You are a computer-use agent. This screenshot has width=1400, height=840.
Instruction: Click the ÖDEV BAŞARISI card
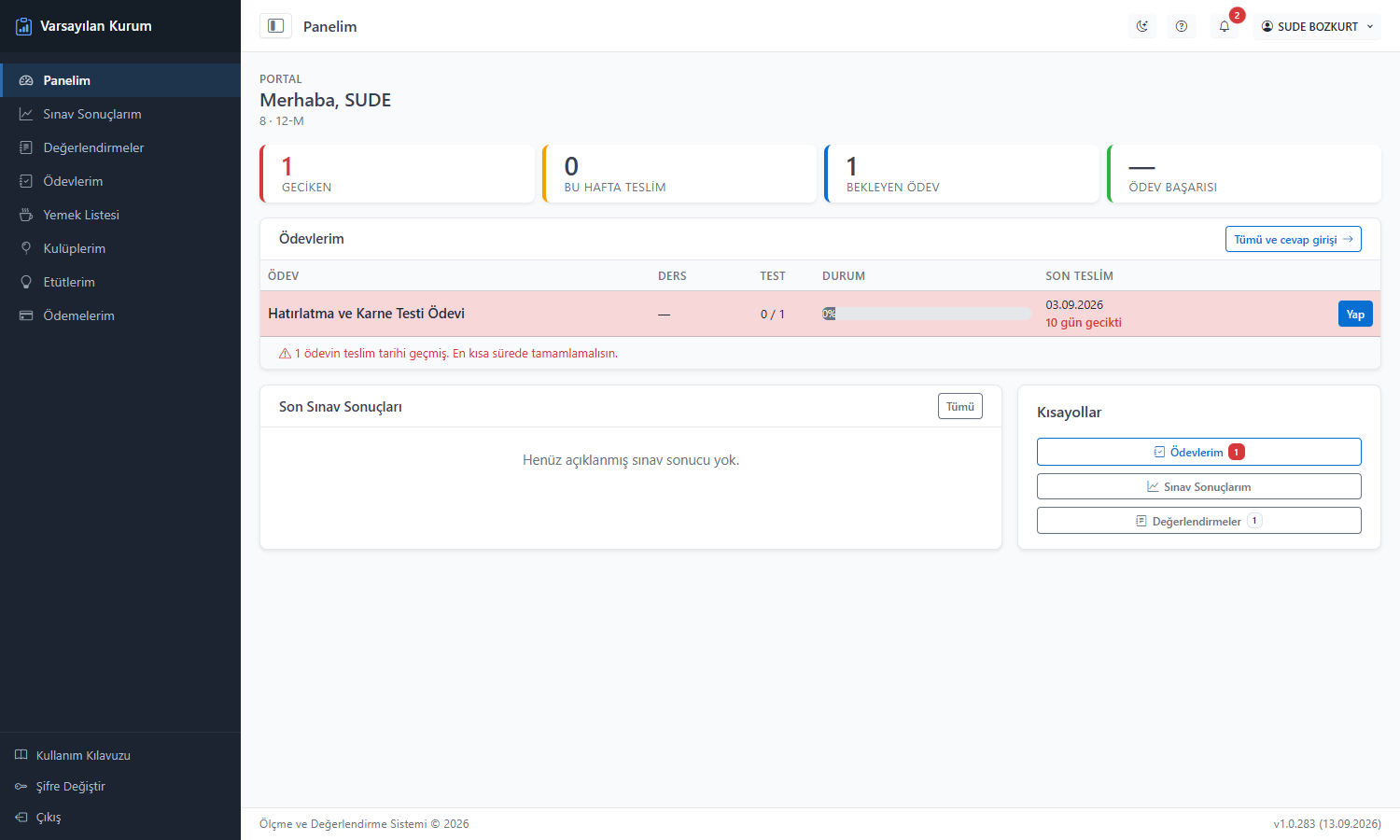coord(1244,174)
